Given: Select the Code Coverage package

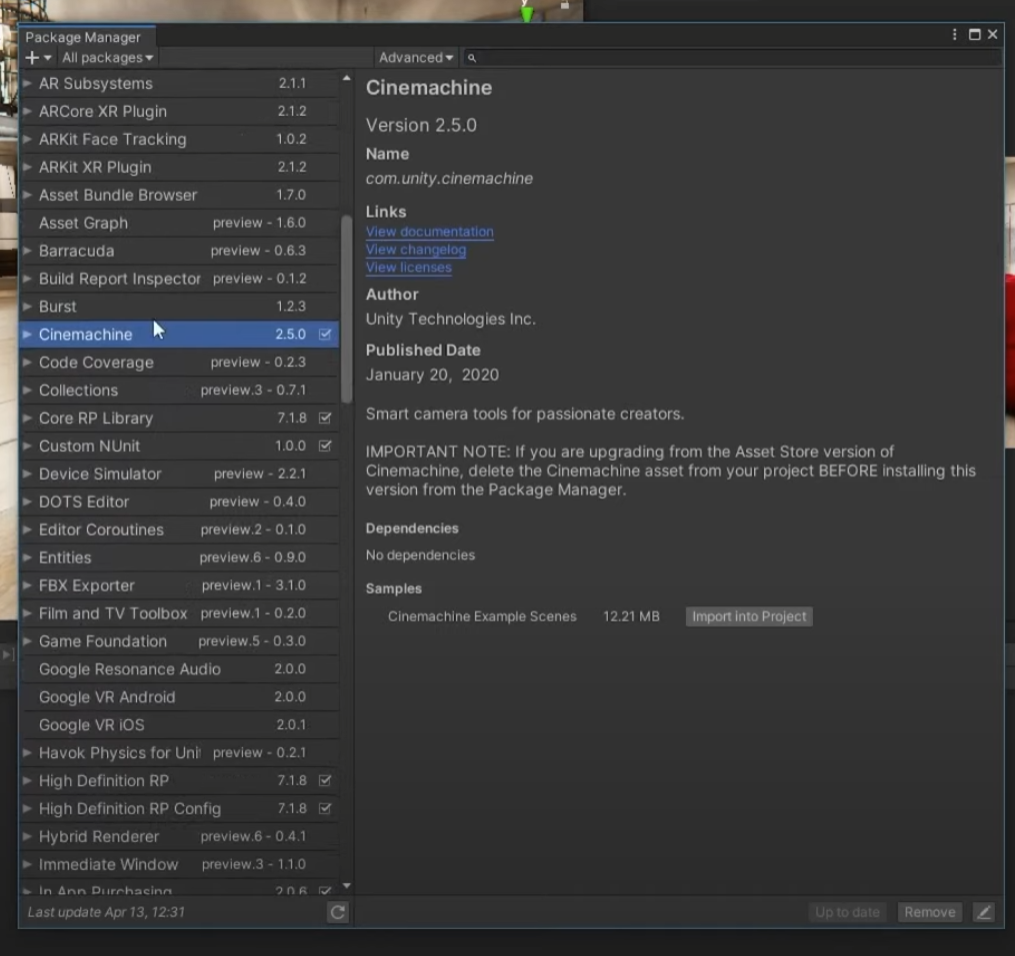Looking at the screenshot, I should pyautogui.click(x=179, y=362).
